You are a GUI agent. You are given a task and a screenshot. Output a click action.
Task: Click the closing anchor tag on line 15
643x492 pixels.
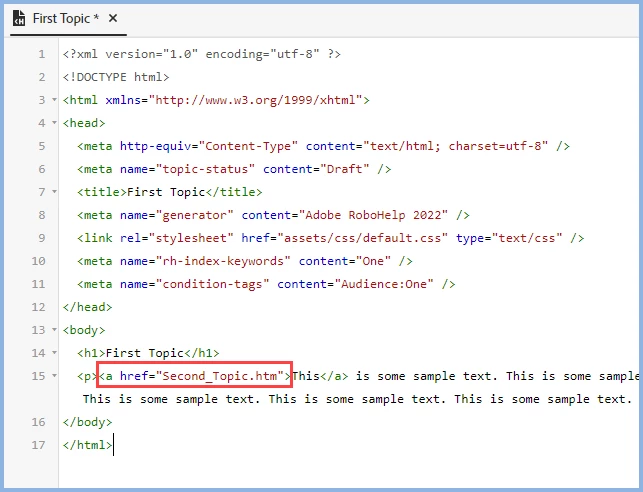(x=334, y=376)
